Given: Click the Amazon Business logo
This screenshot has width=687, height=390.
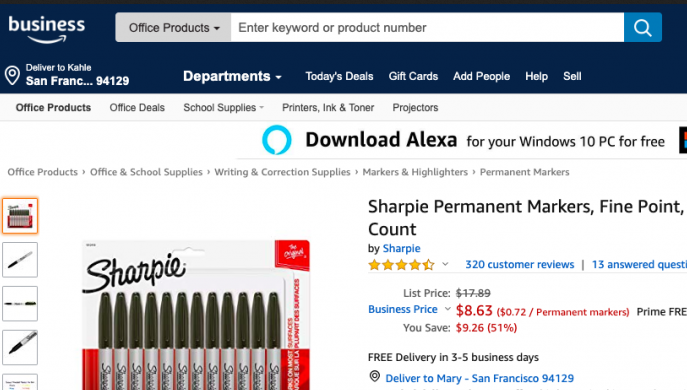Looking at the screenshot, I should tap(46, 29).
